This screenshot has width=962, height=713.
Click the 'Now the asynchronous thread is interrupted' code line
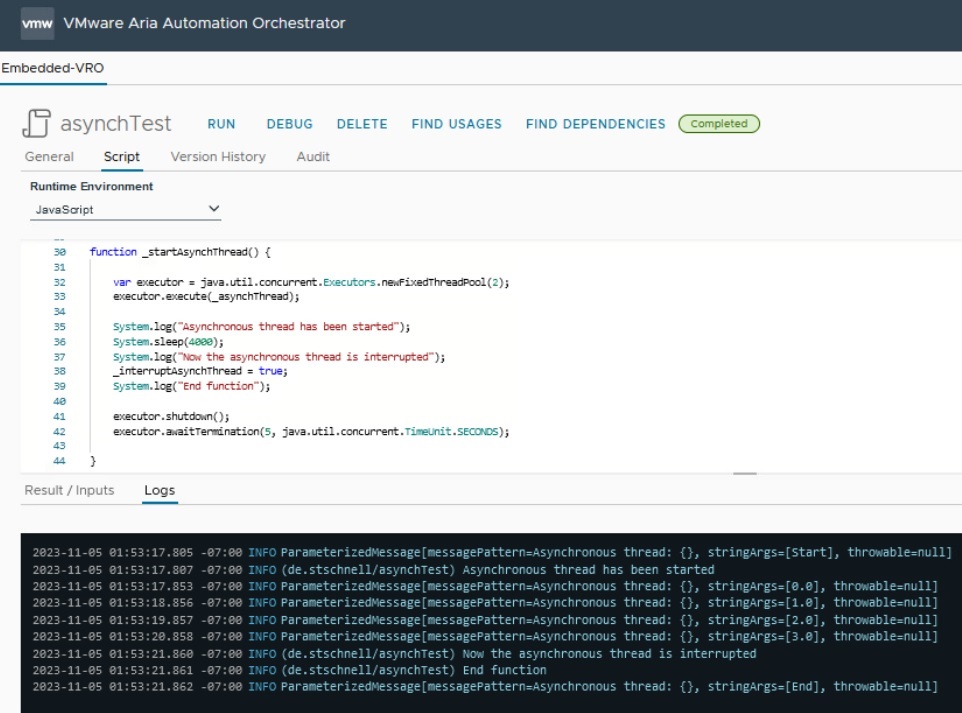pos(279,356)
